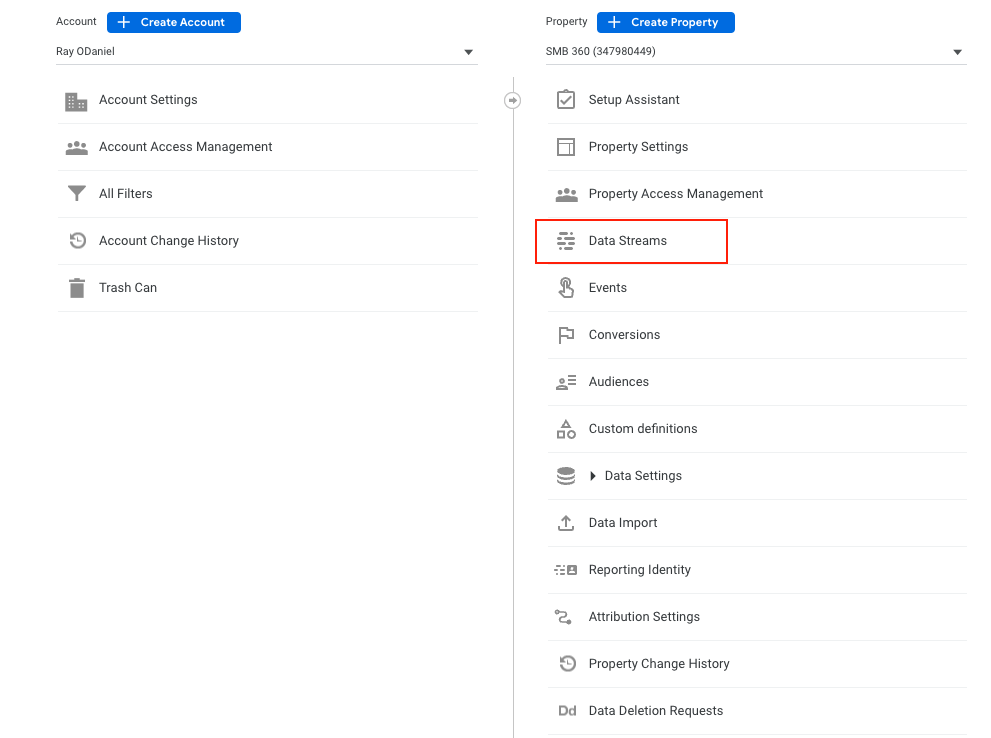
Task: Collapse the account column arrow toggle
Action: (x=512, y=100)
